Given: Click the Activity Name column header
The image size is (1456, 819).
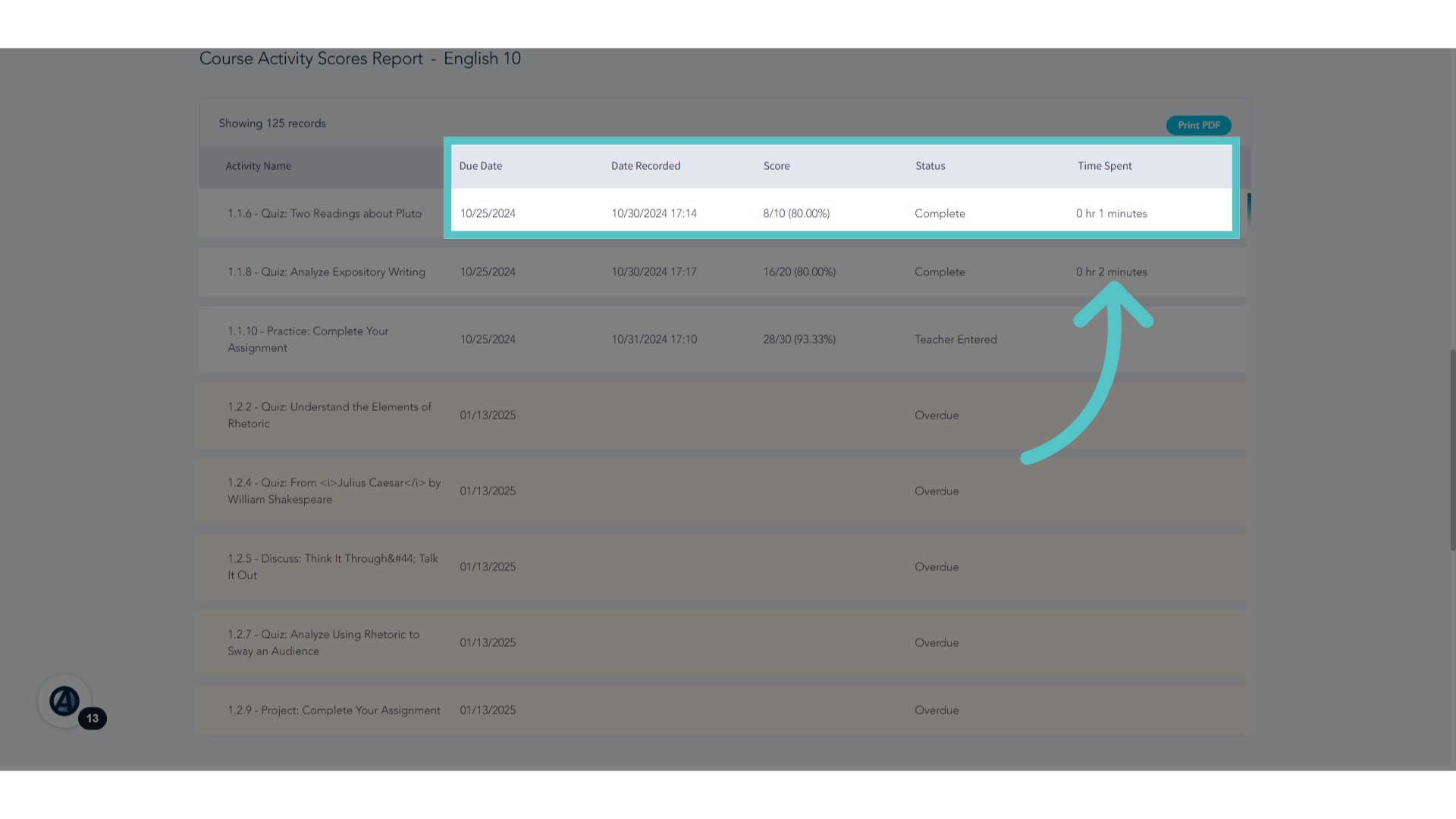Looking at the screenshot, I should (x=258, y=166).
